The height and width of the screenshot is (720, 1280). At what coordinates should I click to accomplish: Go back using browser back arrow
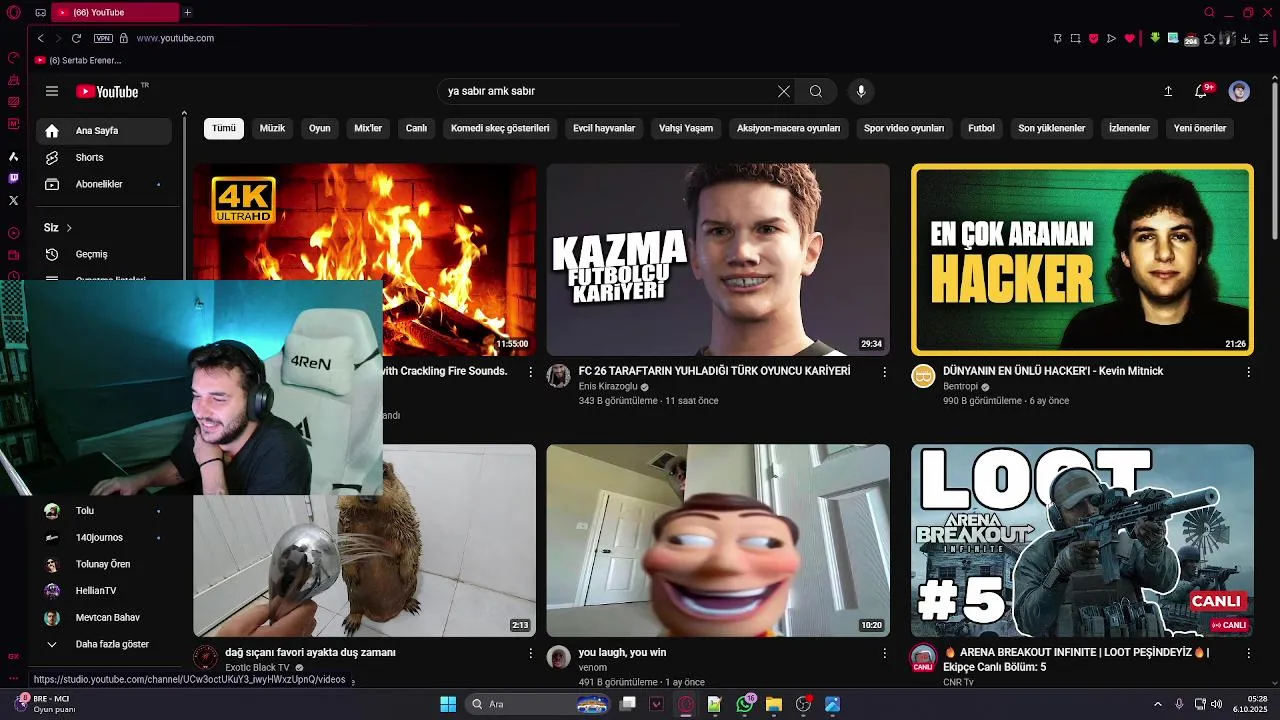[x=40, y=38]
